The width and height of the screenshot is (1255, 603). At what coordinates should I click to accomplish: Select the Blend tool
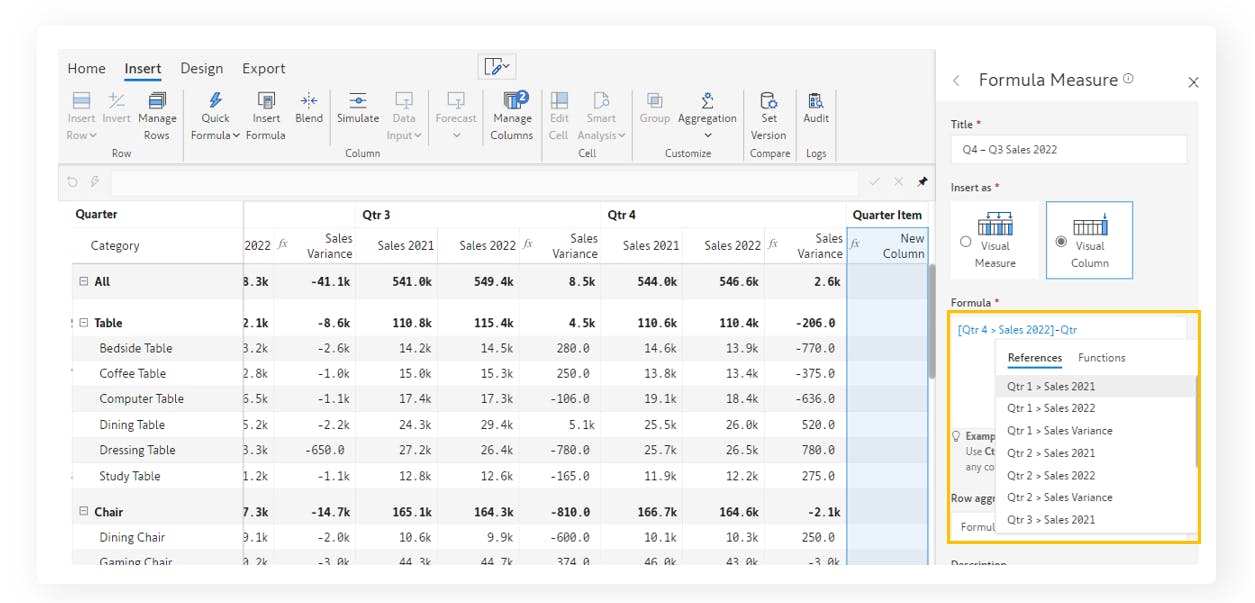(309, 101)
